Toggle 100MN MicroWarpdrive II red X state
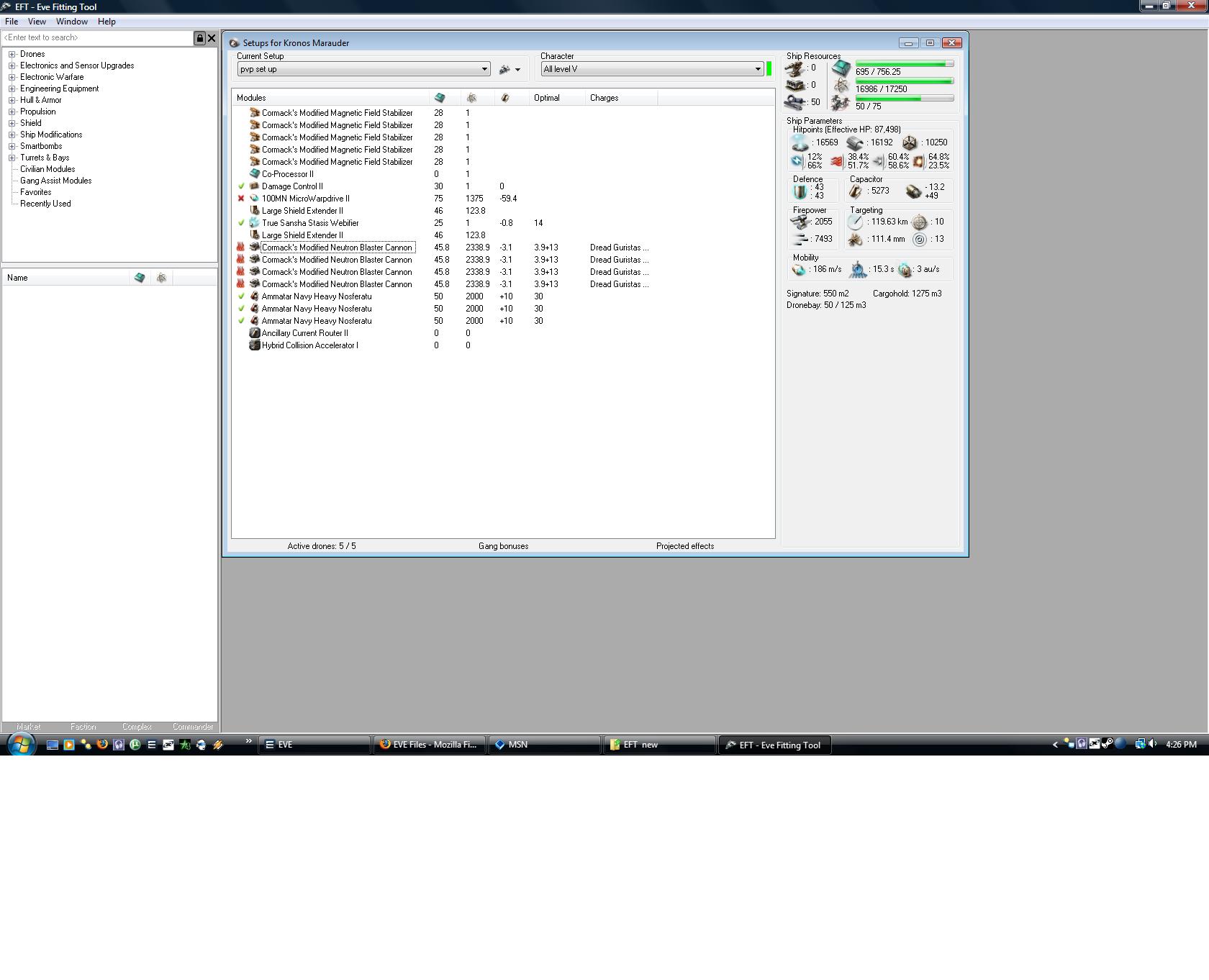Screen dimensions: 1209x980 click(x=241, y=199)
